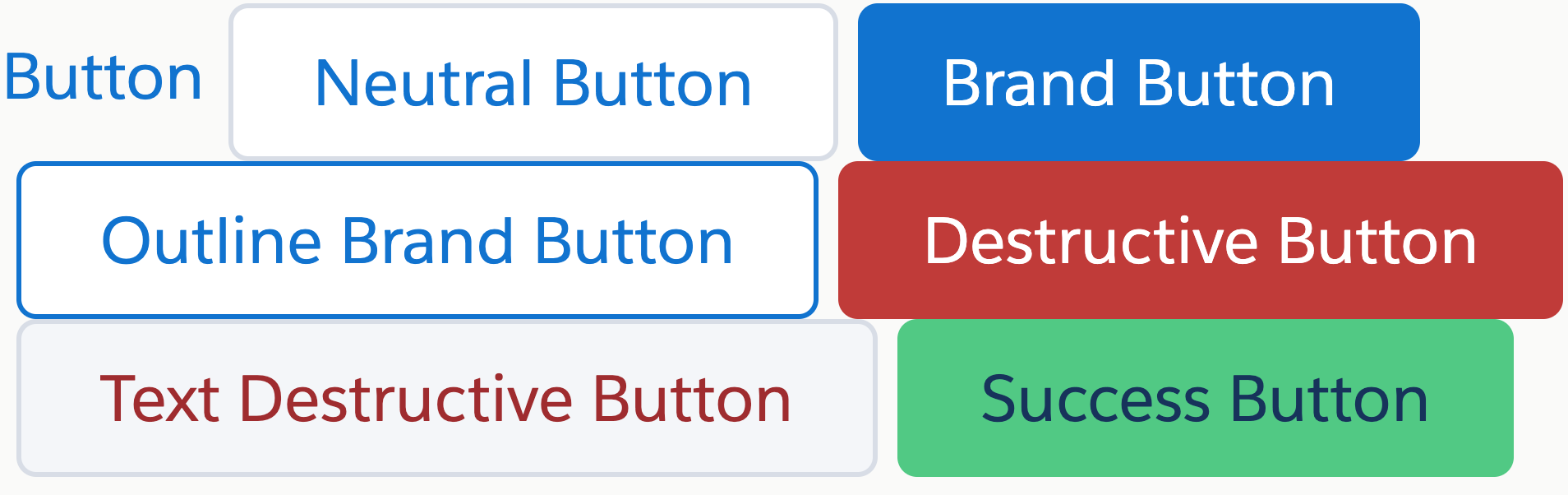The image size is (1568, 495).
Task: Tap Destructive Button above Success Button
Action: click(x=1201, y=240)
